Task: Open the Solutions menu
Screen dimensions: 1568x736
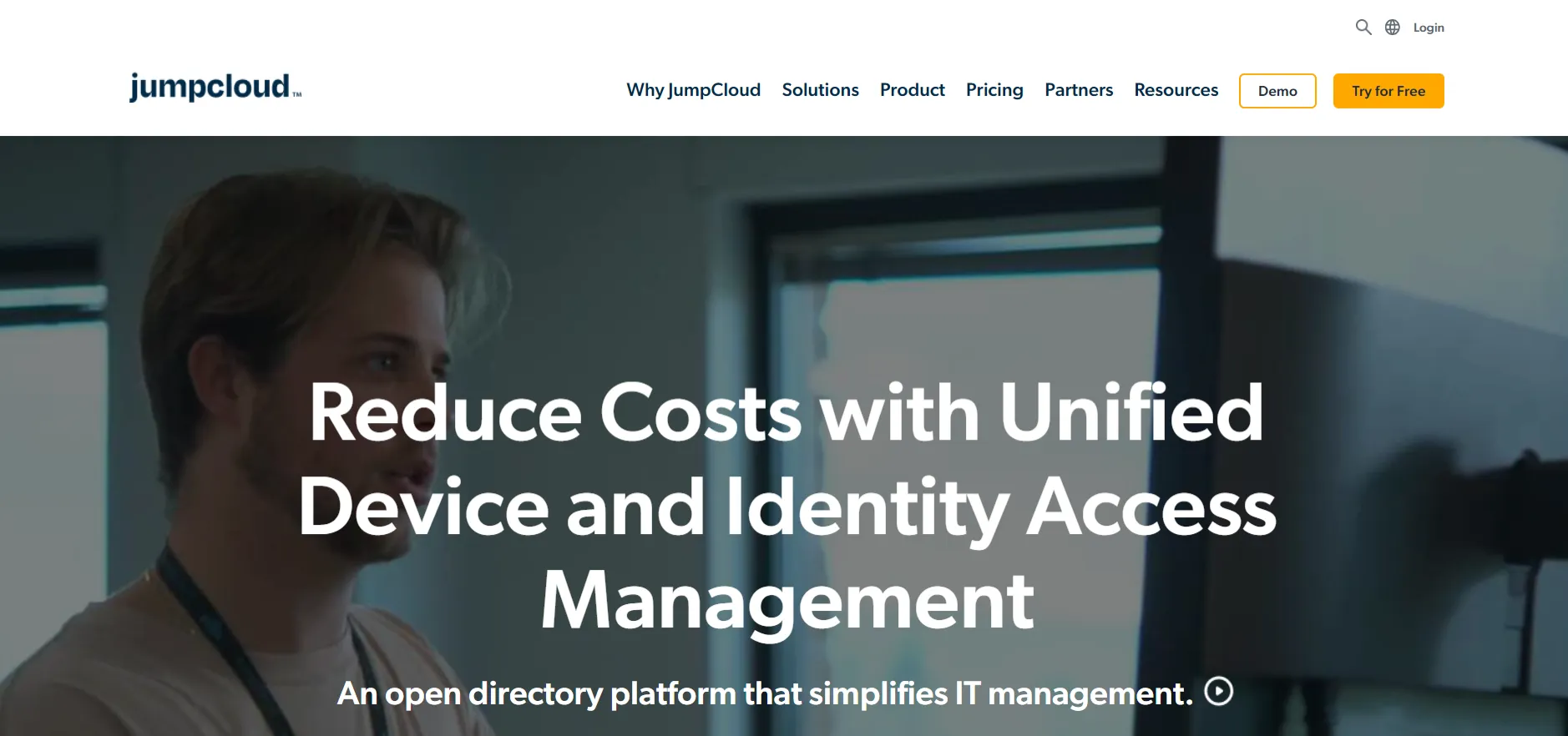Action: [821, 90]
